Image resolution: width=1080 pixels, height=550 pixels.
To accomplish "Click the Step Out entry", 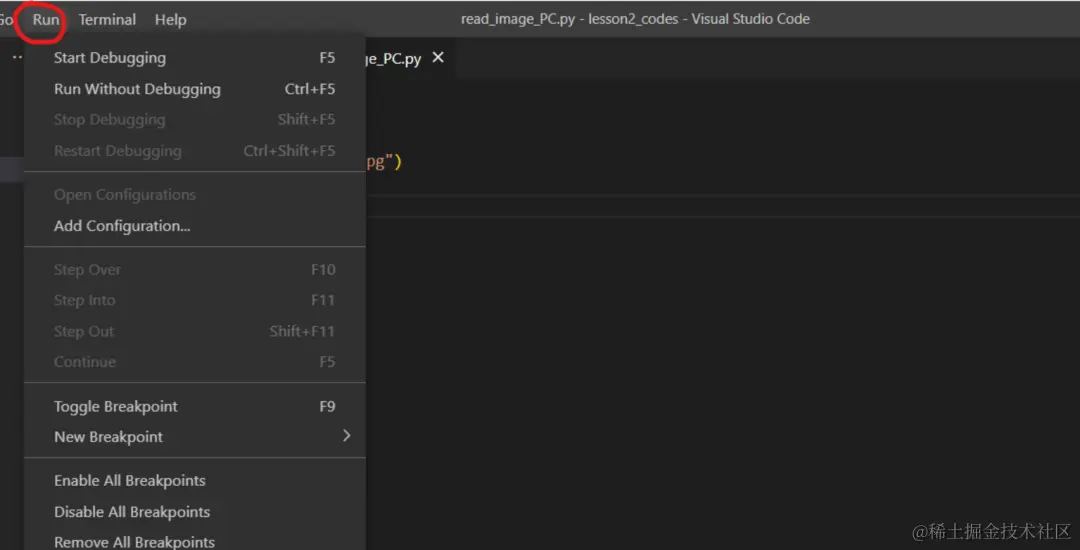I will pyautogui.click(x=195, y=331).
